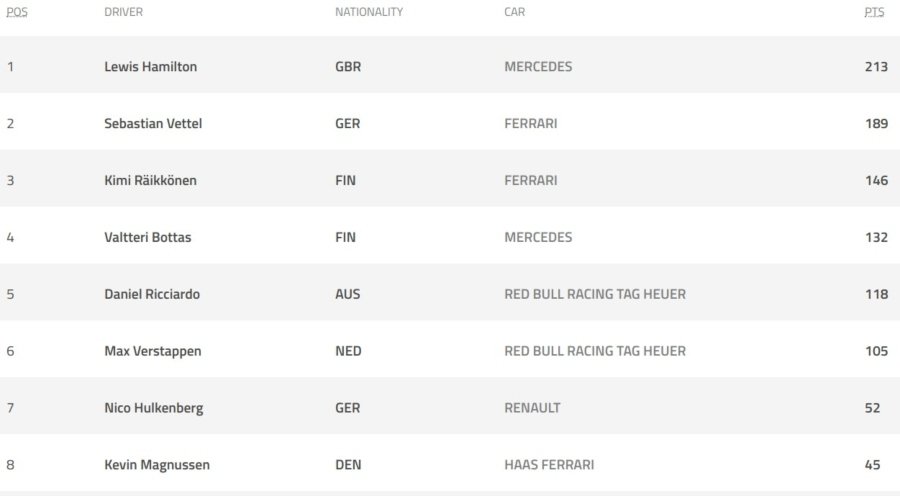This screenshot has height=496, width=900.
Task: Sort table by POS column header
Action: 17,12
